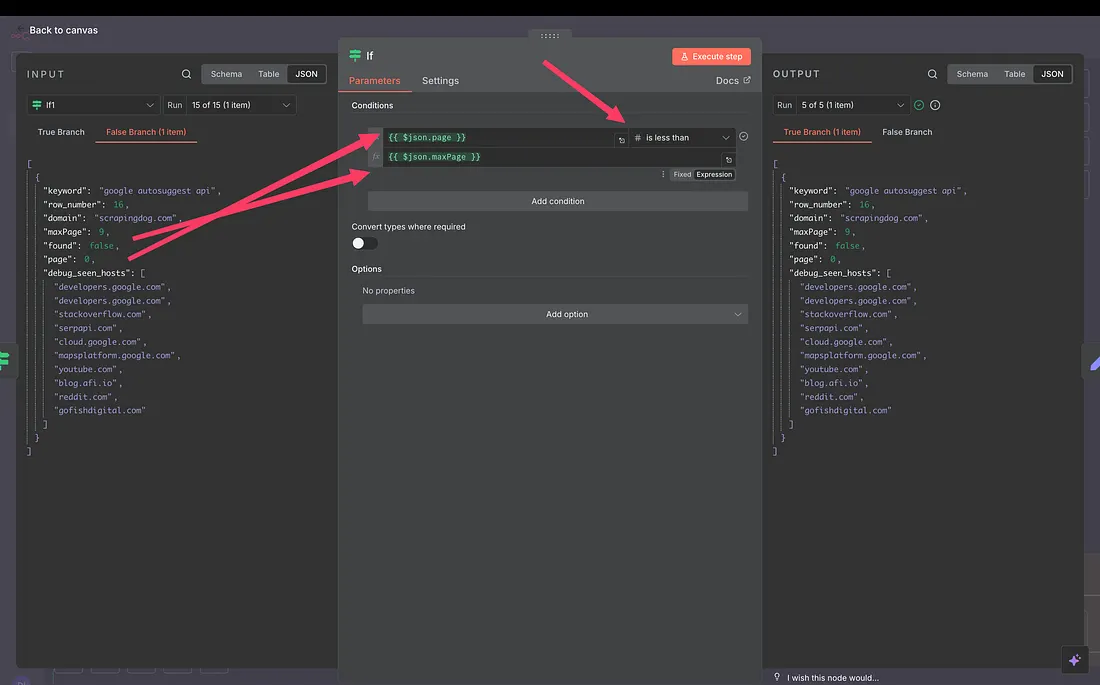This screenshot has width=1100, height=685.
Task: Click the If node signpost icon in header
Action: (355, 56)
